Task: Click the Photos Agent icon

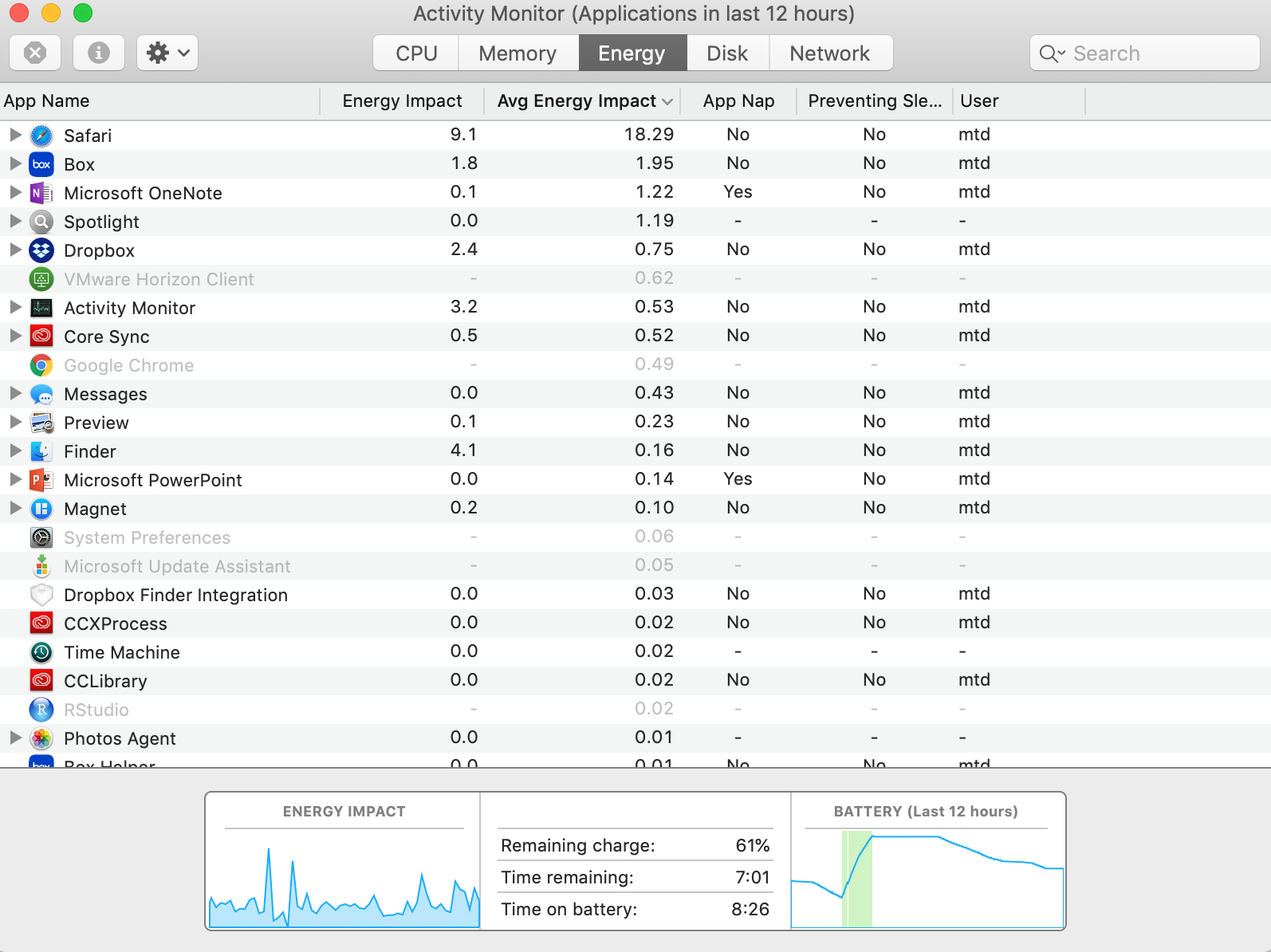Action: coord(41,738)
